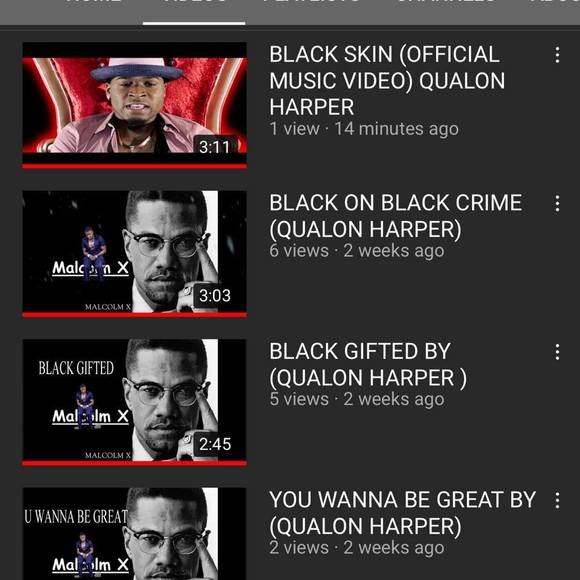Click red progress bar under BLACK SKIN thumbnail
Image resolution: width=580 pixels, height=580 pixels.
pos(135,166)
